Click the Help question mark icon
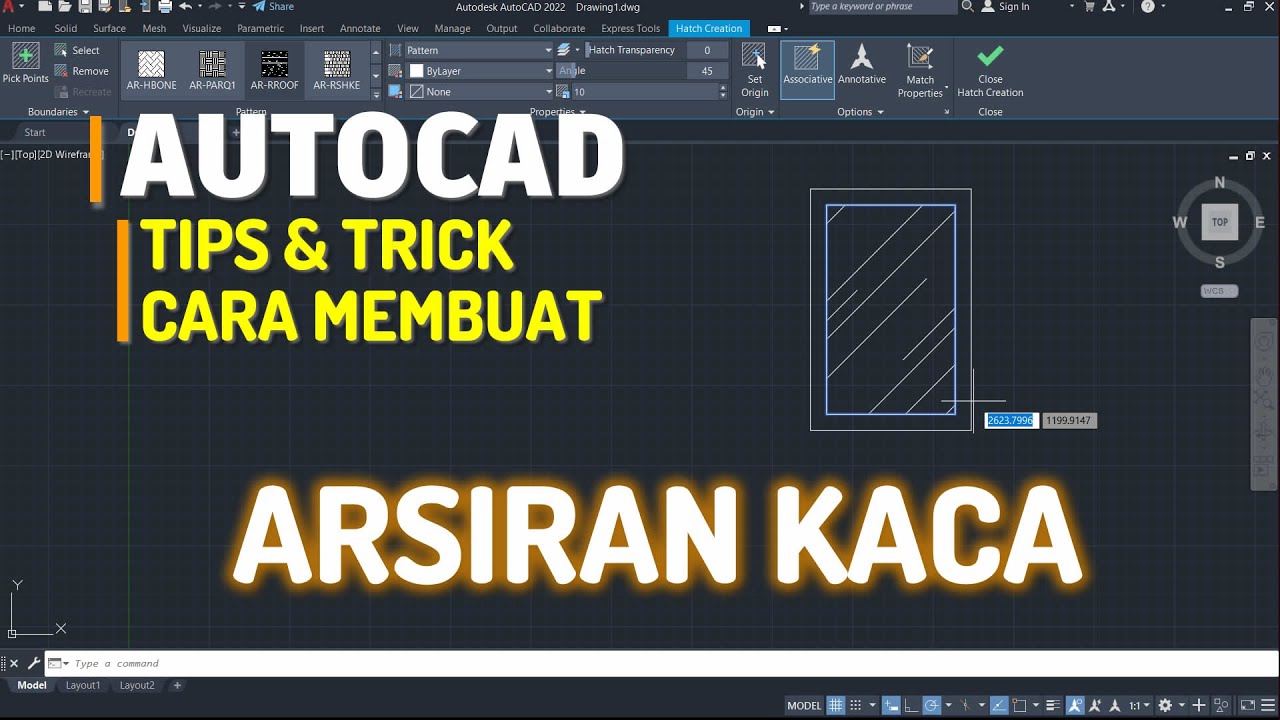The height and width of the screenshot is (720, 1280). [x=1147, y=6]
